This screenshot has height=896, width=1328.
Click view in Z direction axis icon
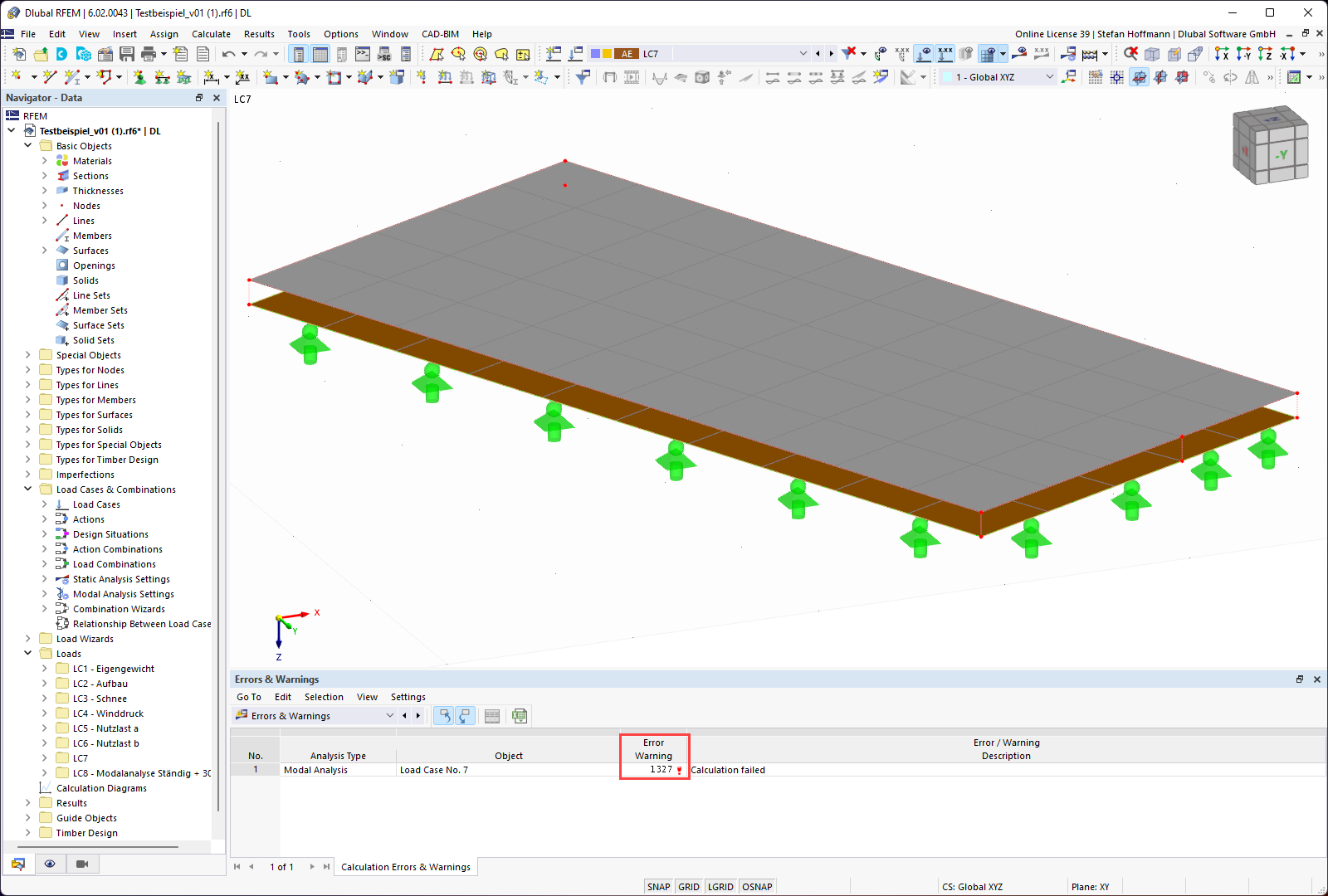pyautogui.click(x=1265, y=54)
